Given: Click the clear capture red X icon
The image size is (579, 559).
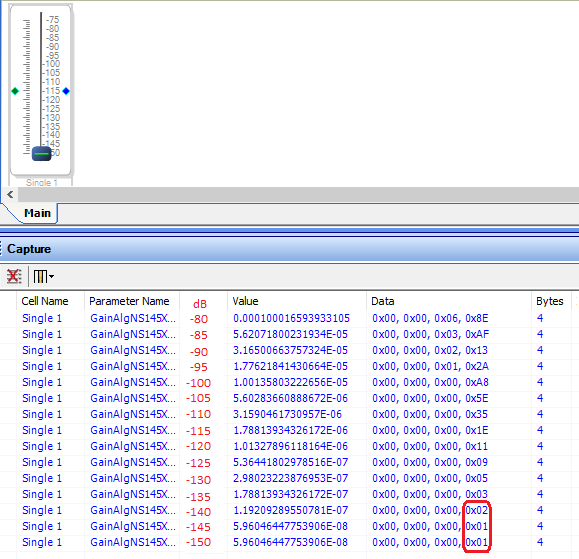Looking at the screenshot, I should 14,276.
